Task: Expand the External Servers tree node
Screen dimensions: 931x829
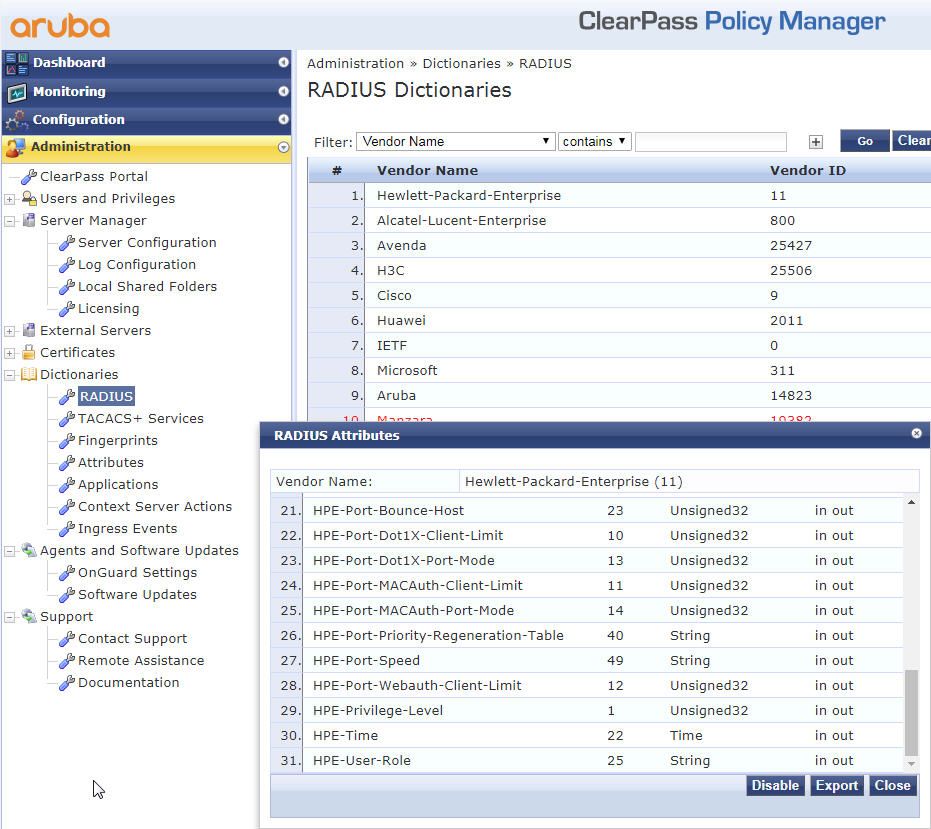Action: [10, 330]
